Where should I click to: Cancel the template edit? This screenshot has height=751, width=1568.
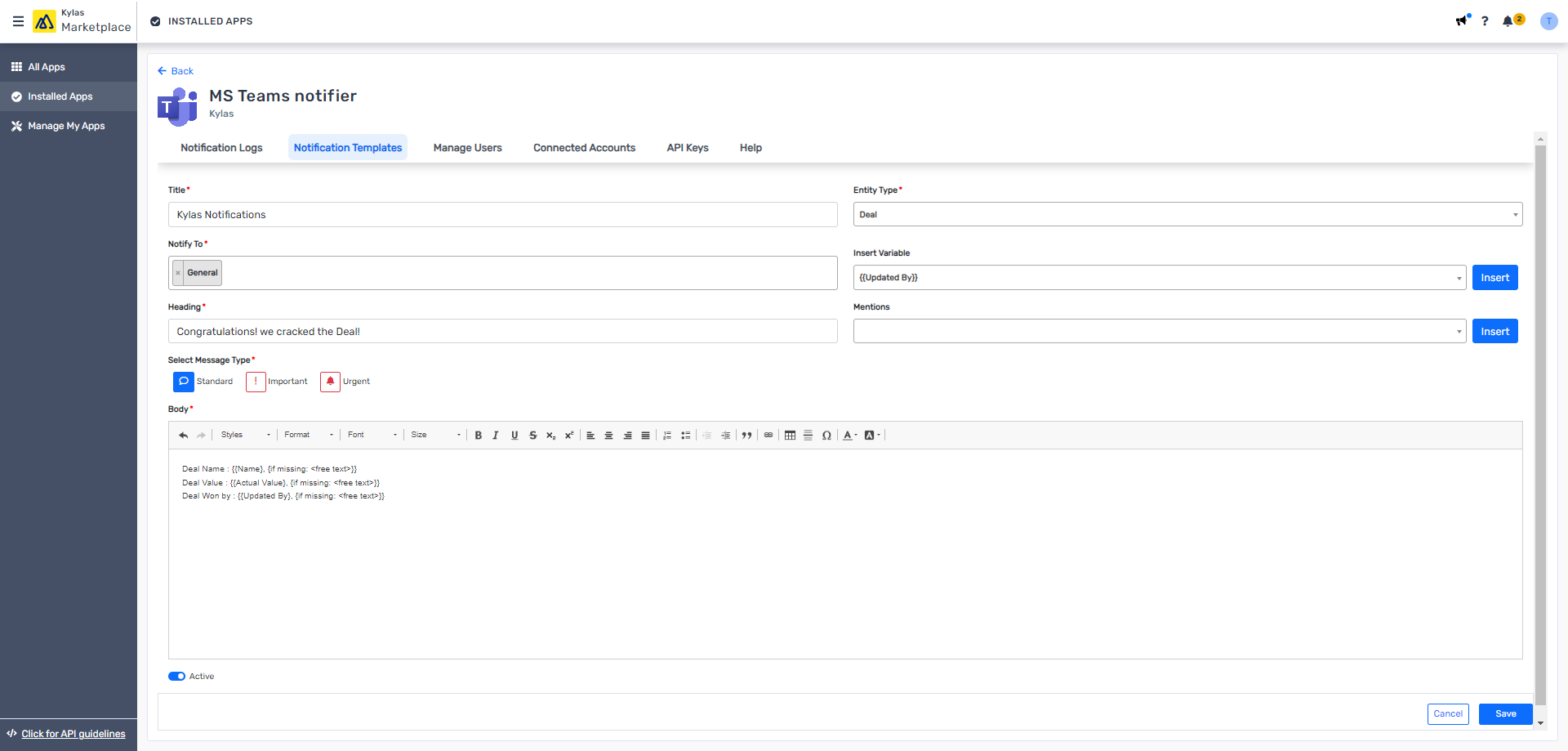click(x=1448, y=714)
